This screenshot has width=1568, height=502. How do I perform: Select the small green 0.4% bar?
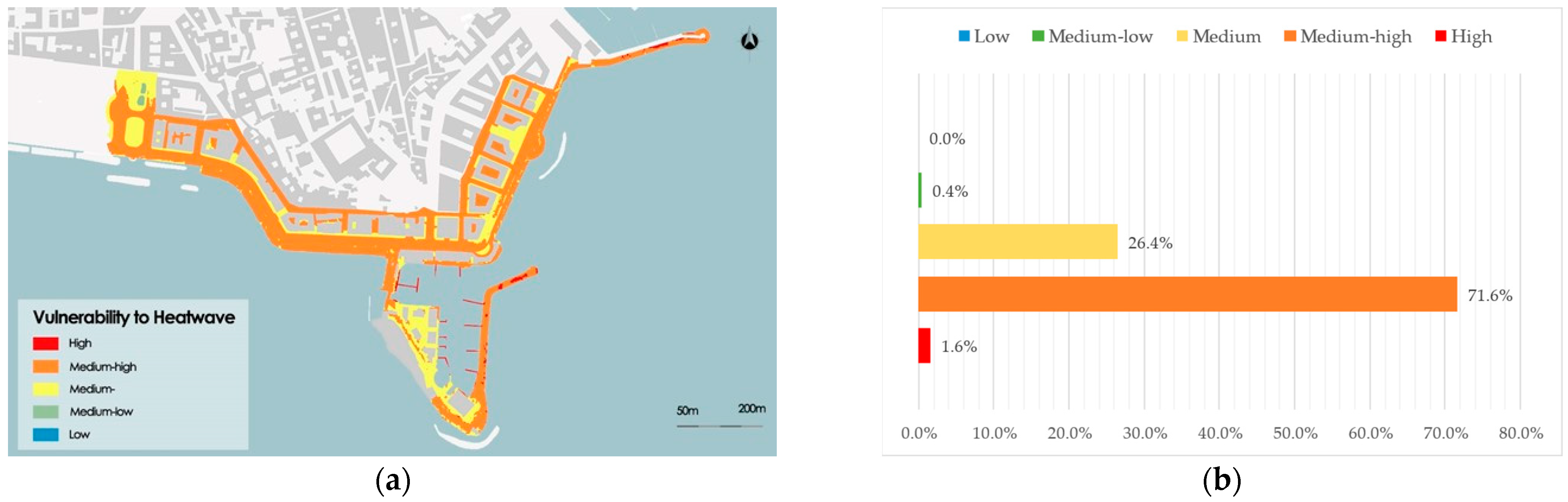coord(920,190)
